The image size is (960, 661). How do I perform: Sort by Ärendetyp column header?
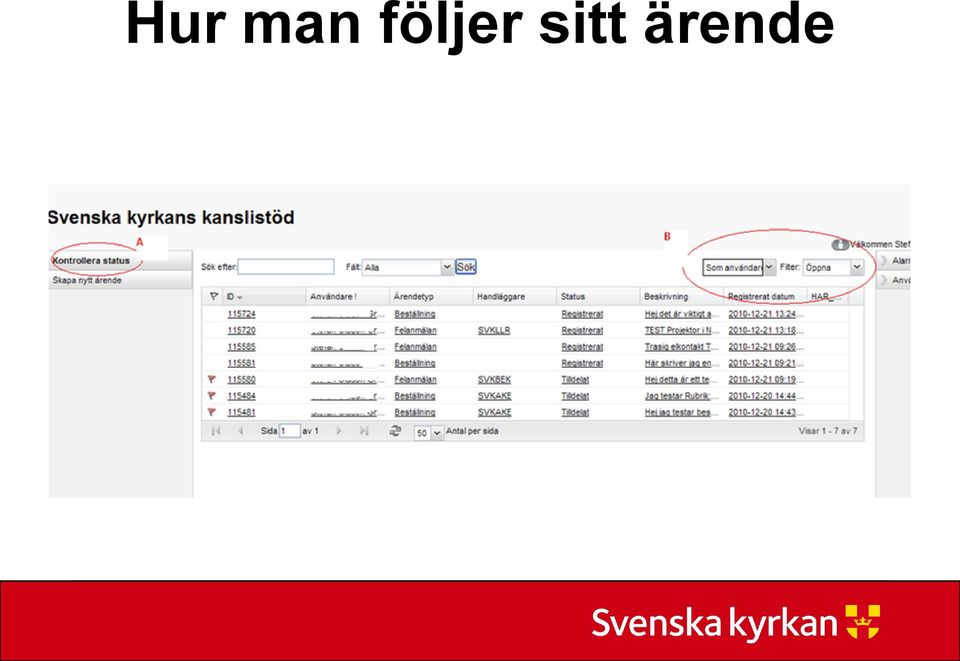(432, 296)
